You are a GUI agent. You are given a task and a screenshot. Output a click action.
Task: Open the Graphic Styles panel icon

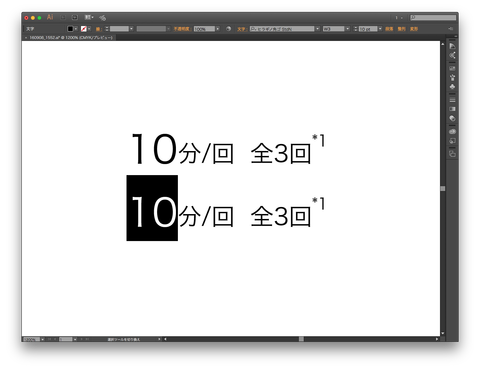point(452,141)
